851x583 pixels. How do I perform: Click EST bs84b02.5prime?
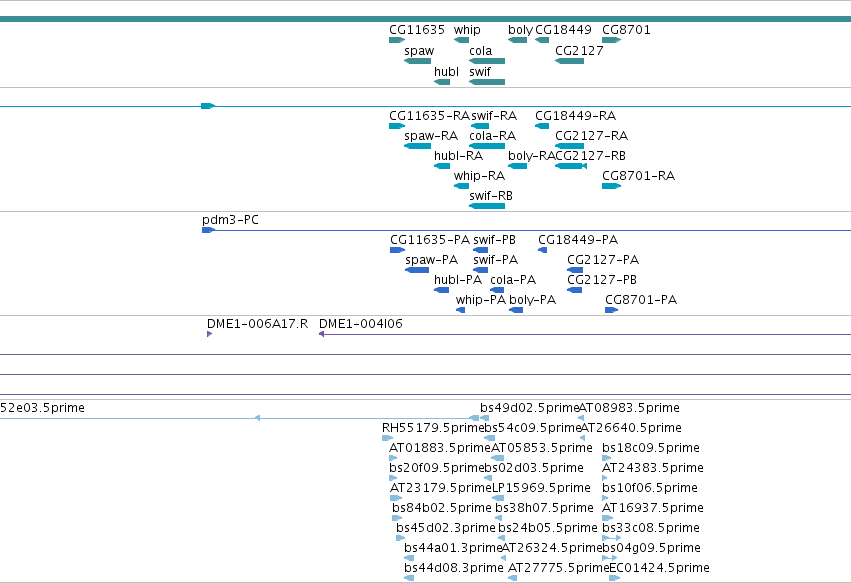pos(397,518)
